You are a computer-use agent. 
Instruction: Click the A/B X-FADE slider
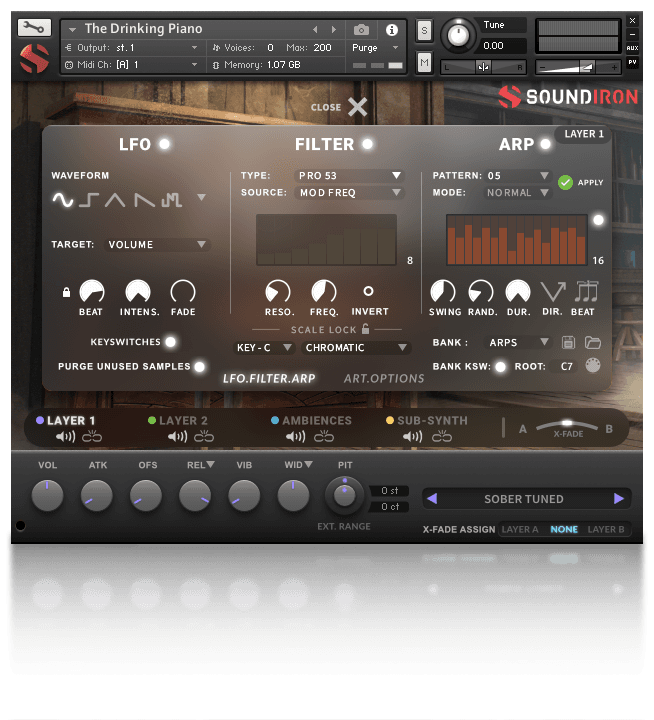(567, 426)
